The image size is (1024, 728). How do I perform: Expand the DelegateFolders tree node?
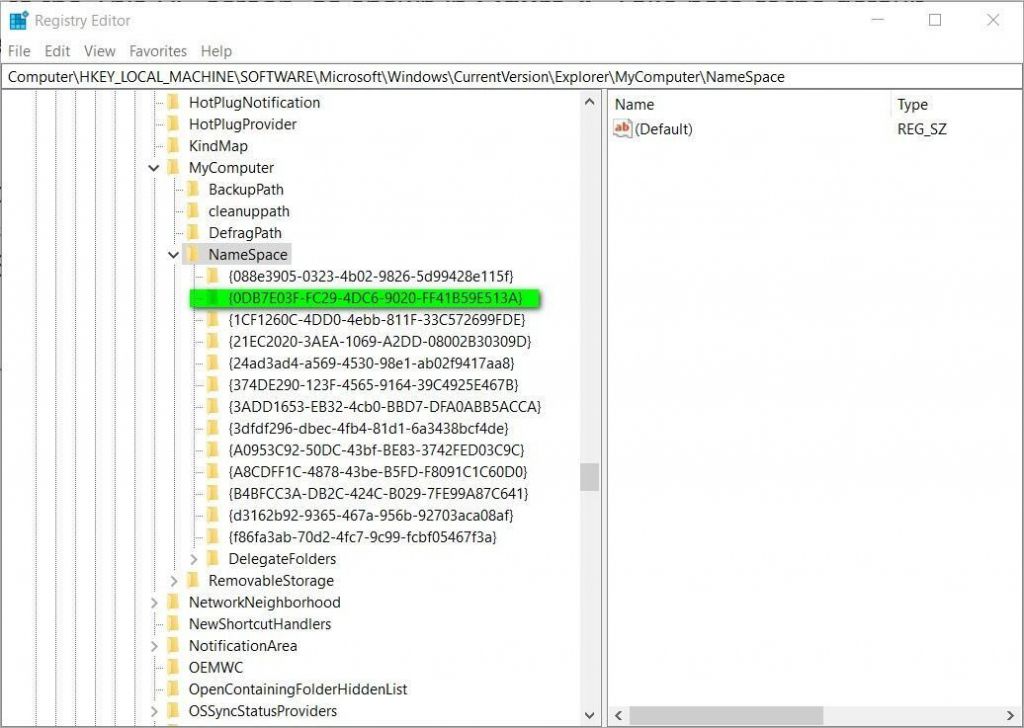tap(194, 558)
